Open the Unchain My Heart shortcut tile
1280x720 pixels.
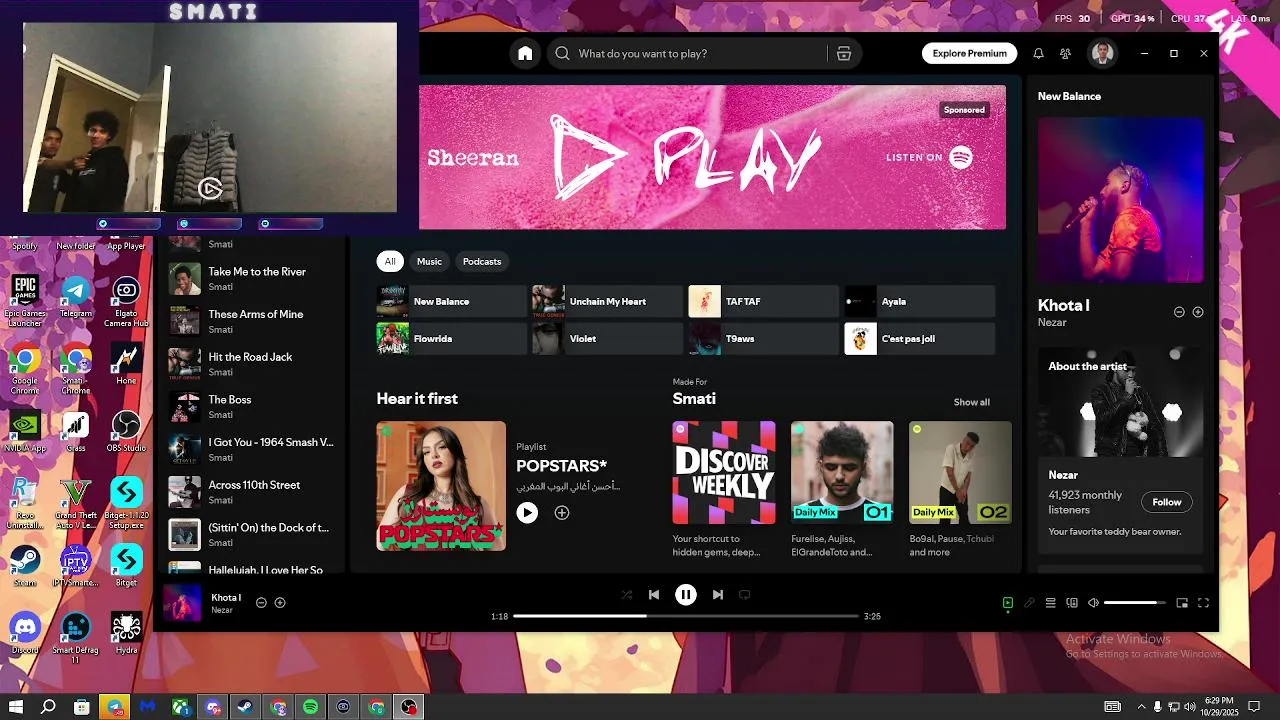click(x=607, y=301)
